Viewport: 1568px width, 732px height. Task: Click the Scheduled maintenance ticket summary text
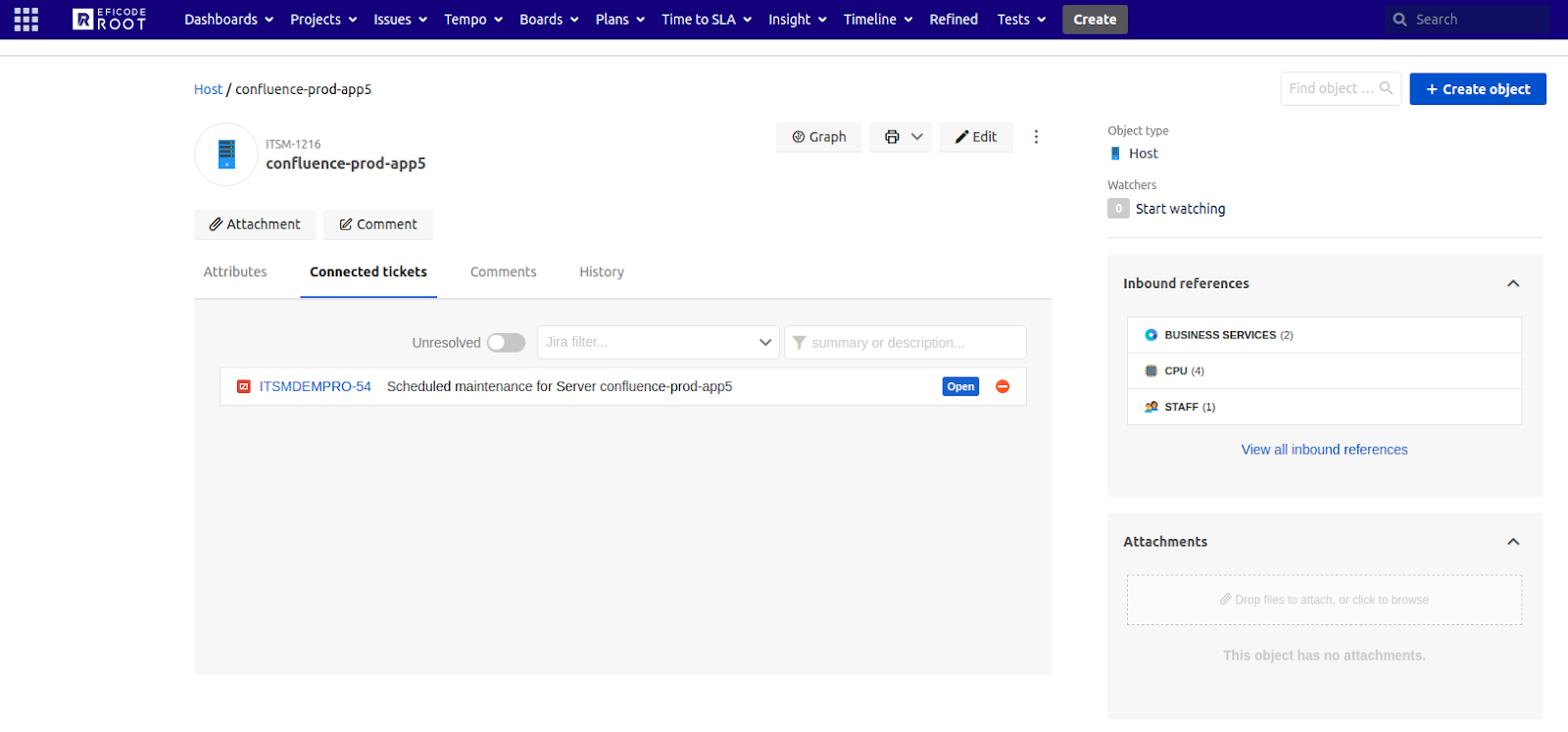coord(560,387)
